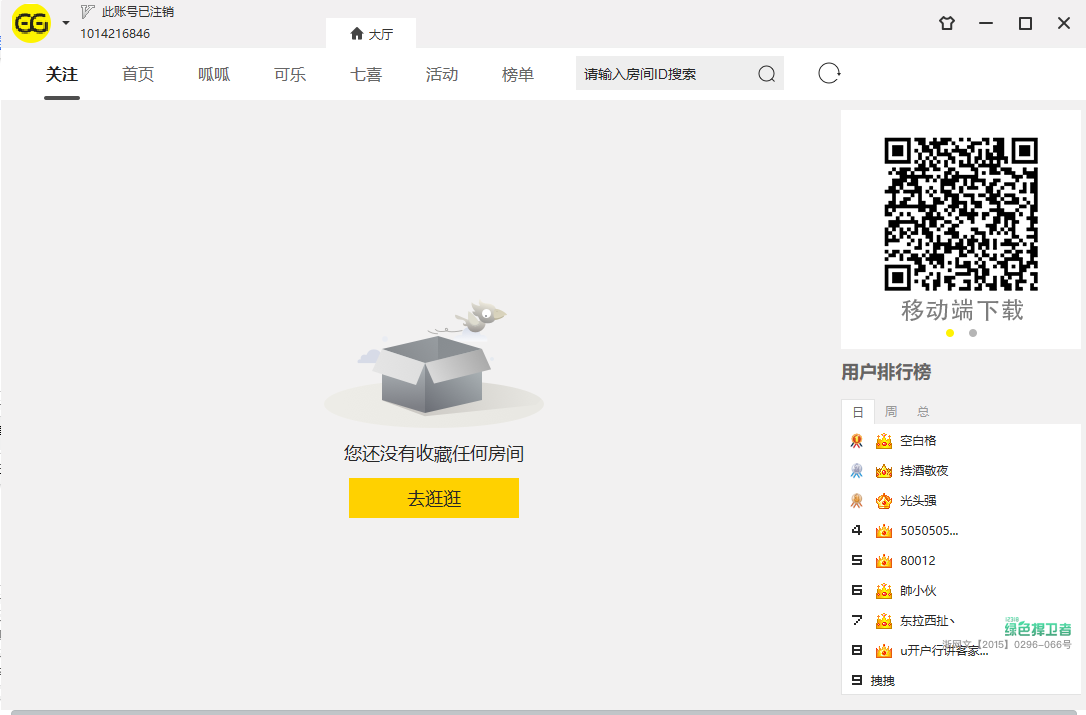Open the 呱呱 tab
Screen dimensions: 1086x715
click(214, 74)
